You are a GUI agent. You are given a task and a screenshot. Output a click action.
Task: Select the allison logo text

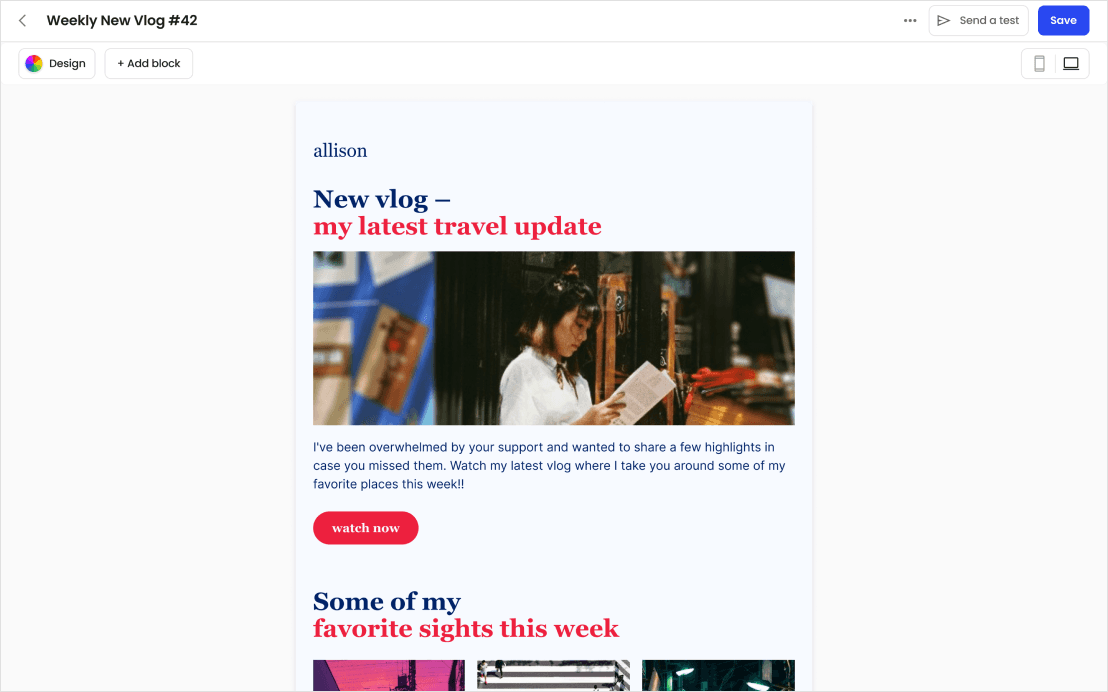[x=340, y=151]
